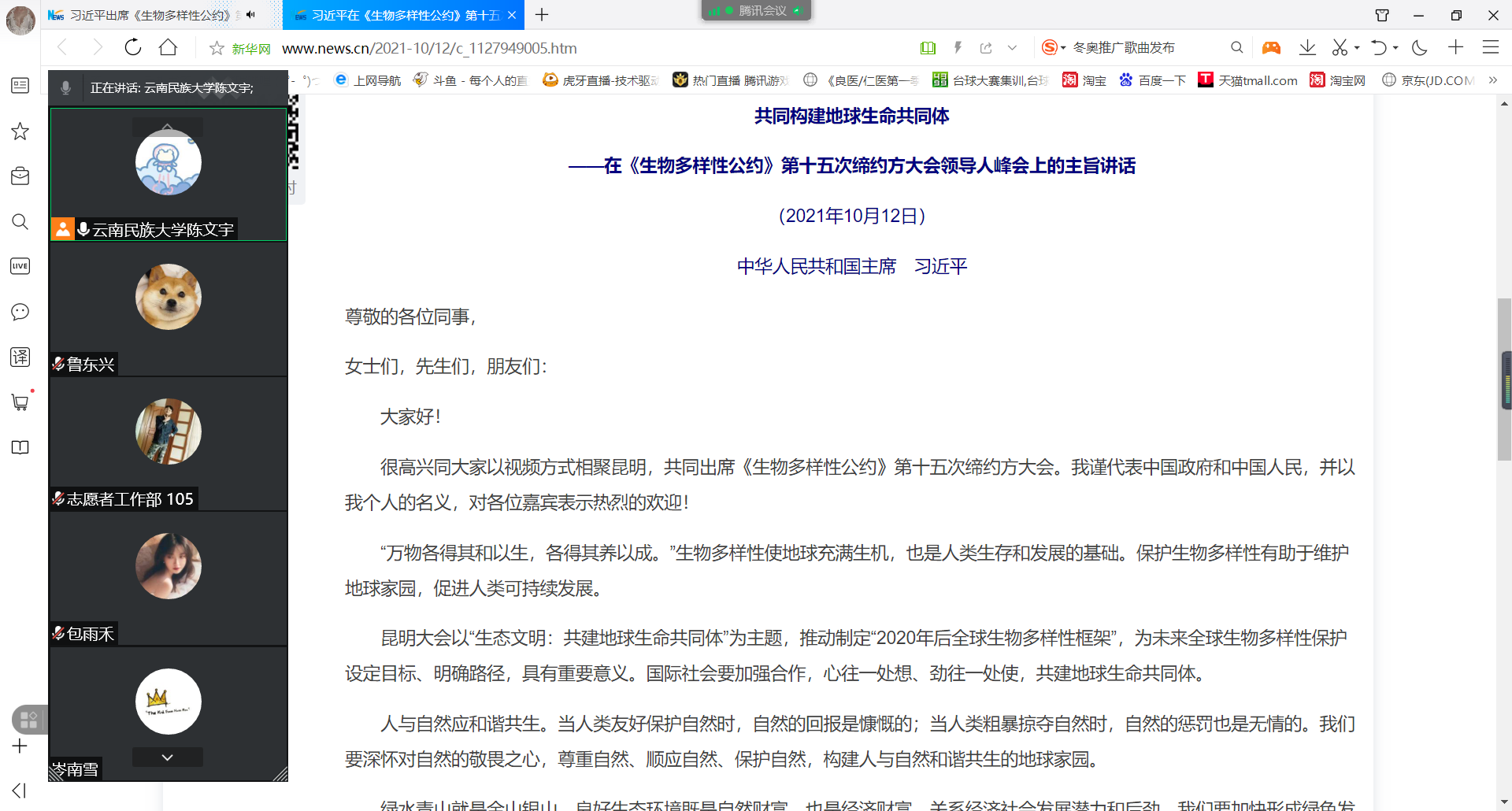Open the translate icon in left sidebar

[x=20, y=357]
